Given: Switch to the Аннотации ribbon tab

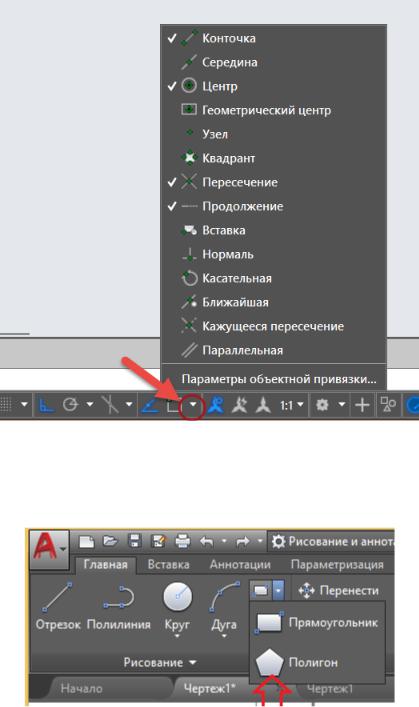Looking at the screenshot, I should click(x=240, y=565).
